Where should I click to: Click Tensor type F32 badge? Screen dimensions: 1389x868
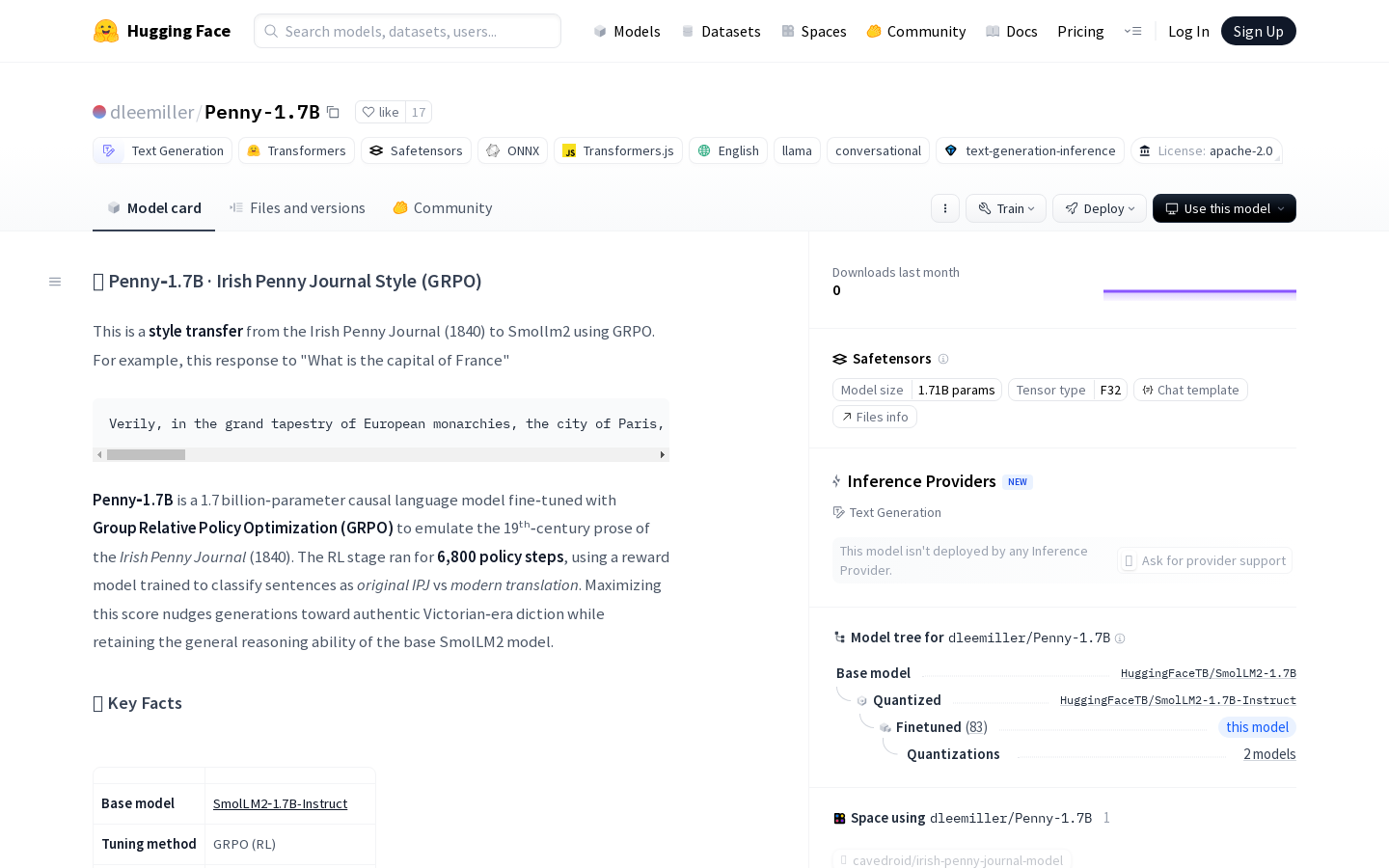1068,390
